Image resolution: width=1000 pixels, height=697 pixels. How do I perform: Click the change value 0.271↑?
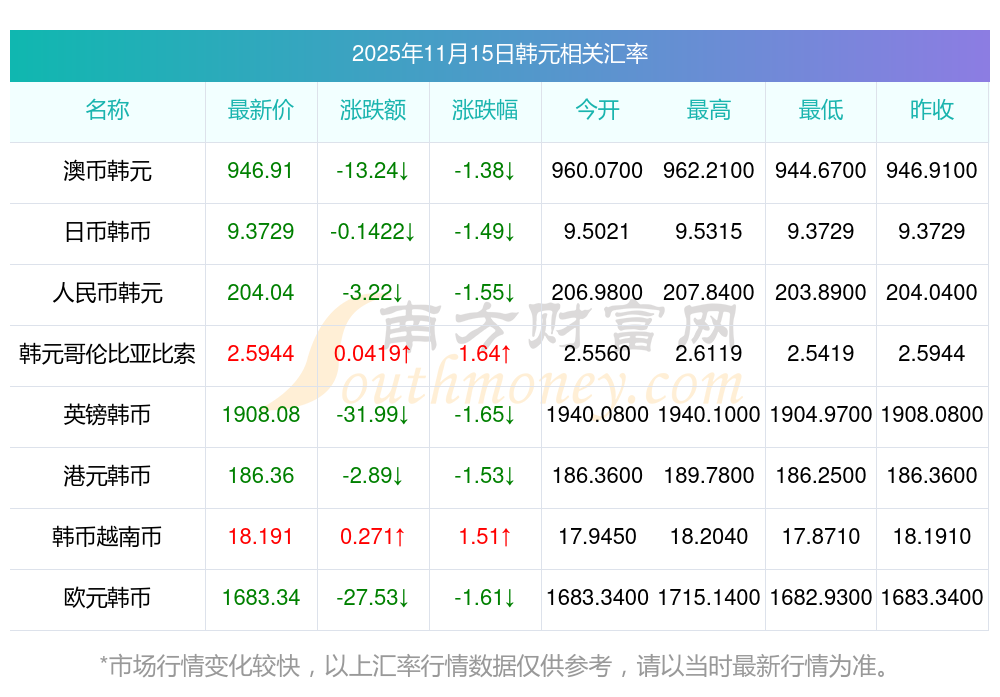[x=373, y=536]
